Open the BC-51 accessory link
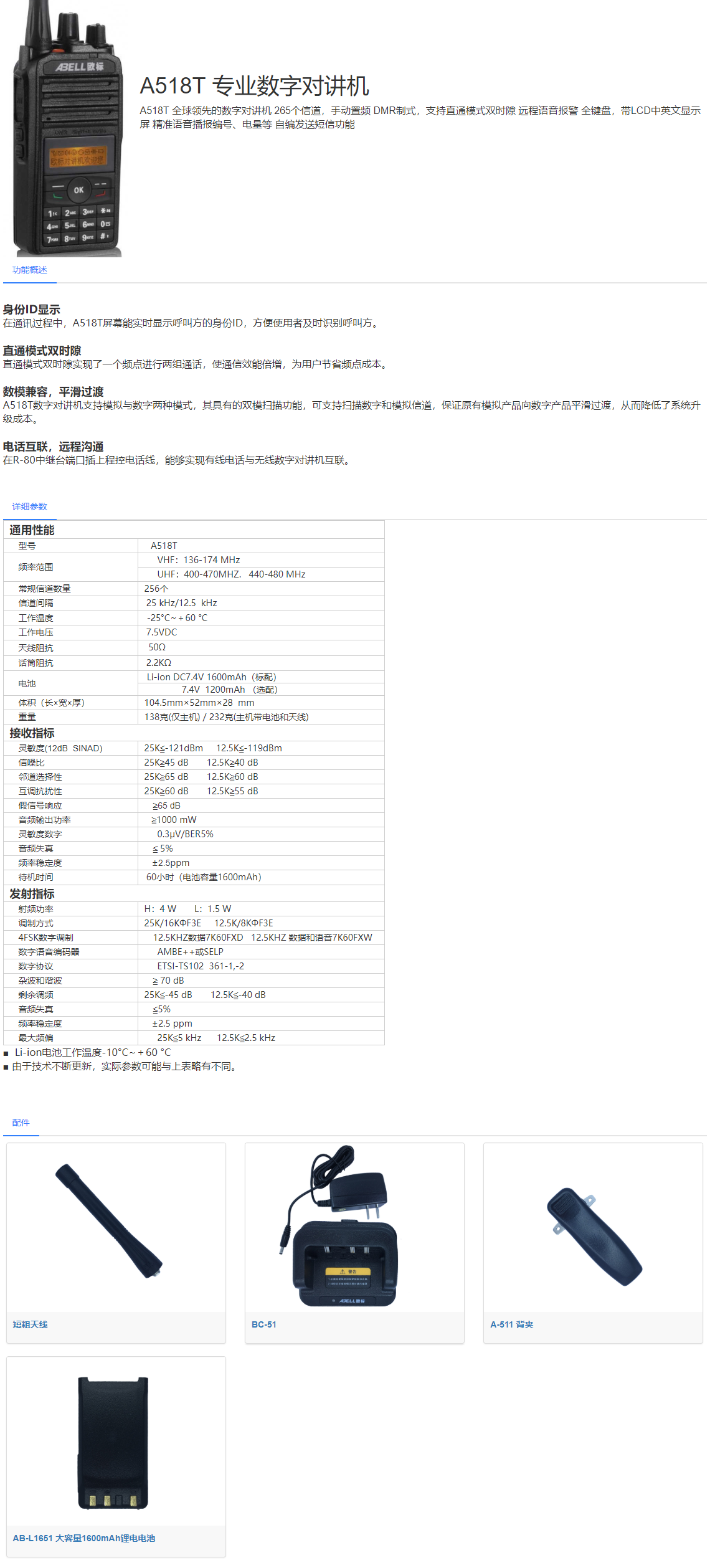 [264, 1324]
